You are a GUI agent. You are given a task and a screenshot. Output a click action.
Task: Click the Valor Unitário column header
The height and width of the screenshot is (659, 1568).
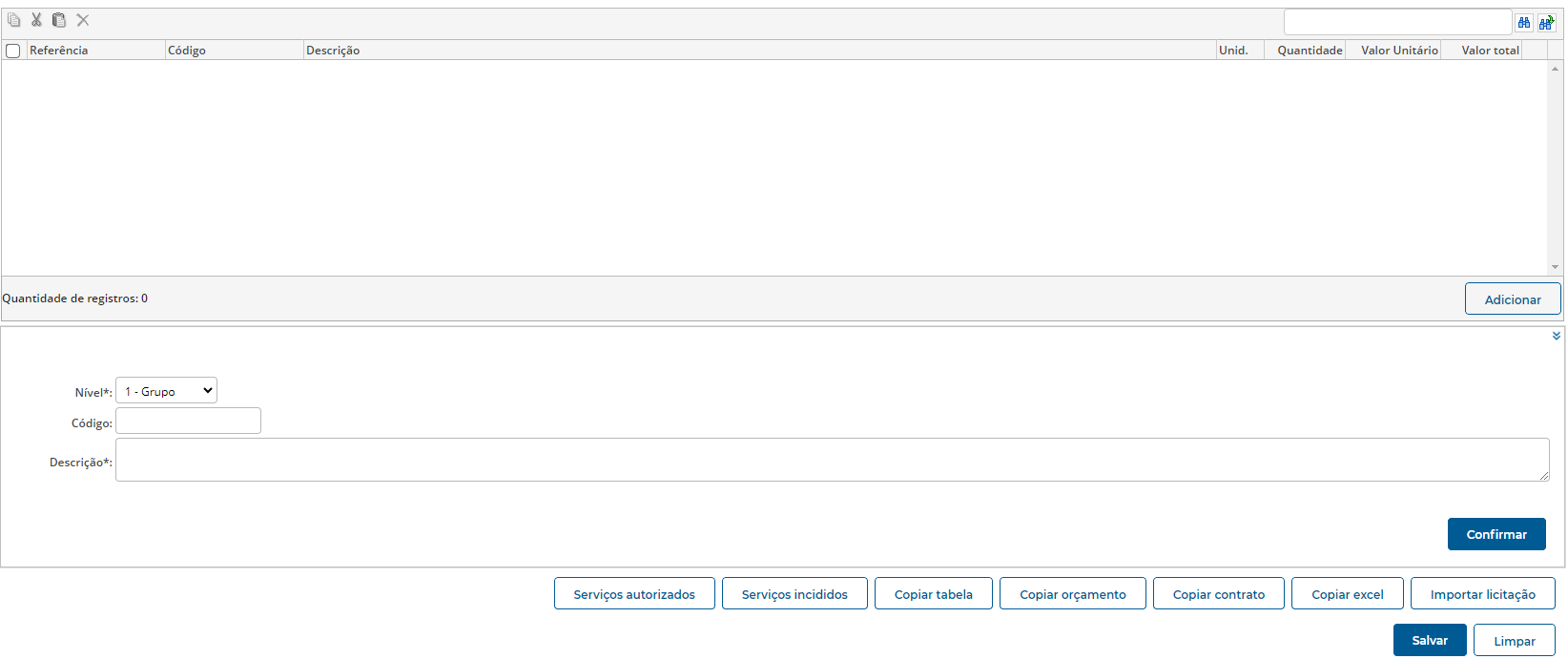tap(1398, 51)
